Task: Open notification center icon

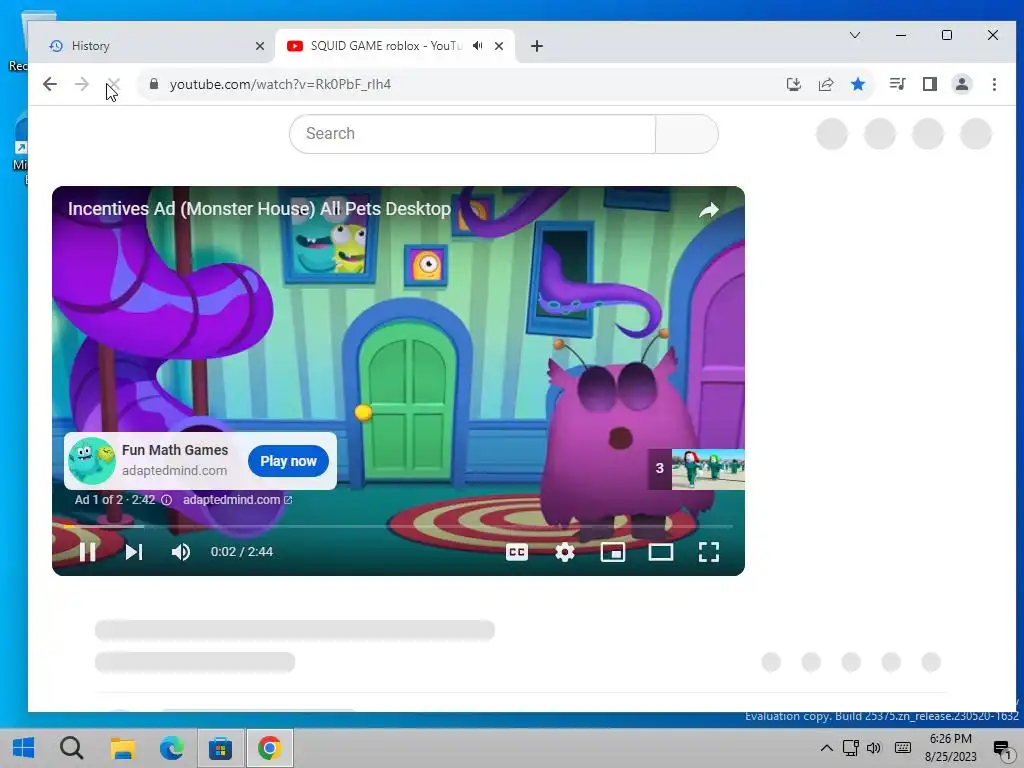Action: [1002, 749]
